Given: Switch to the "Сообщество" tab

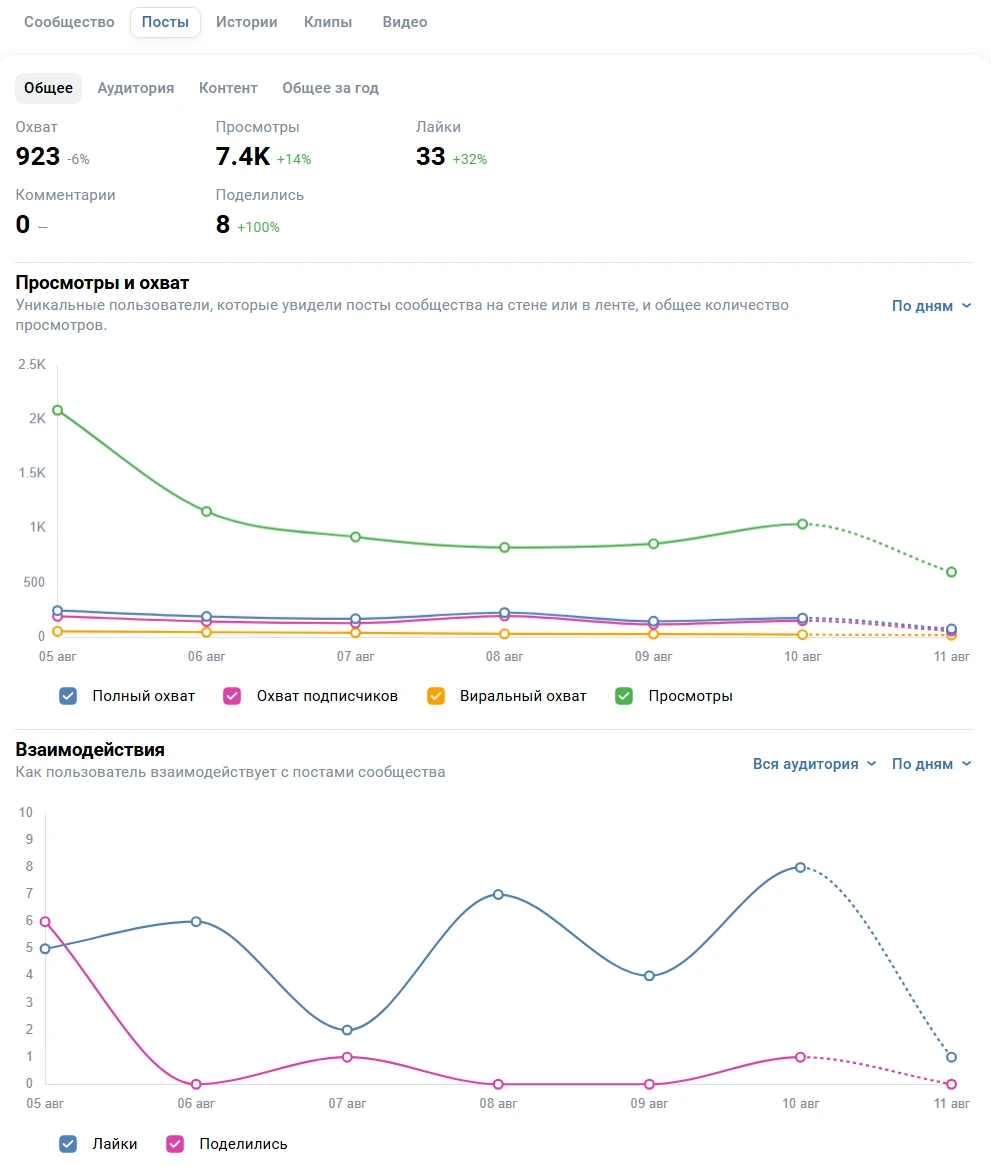Looking at the screenshot, I should click(x=69, y=22).
